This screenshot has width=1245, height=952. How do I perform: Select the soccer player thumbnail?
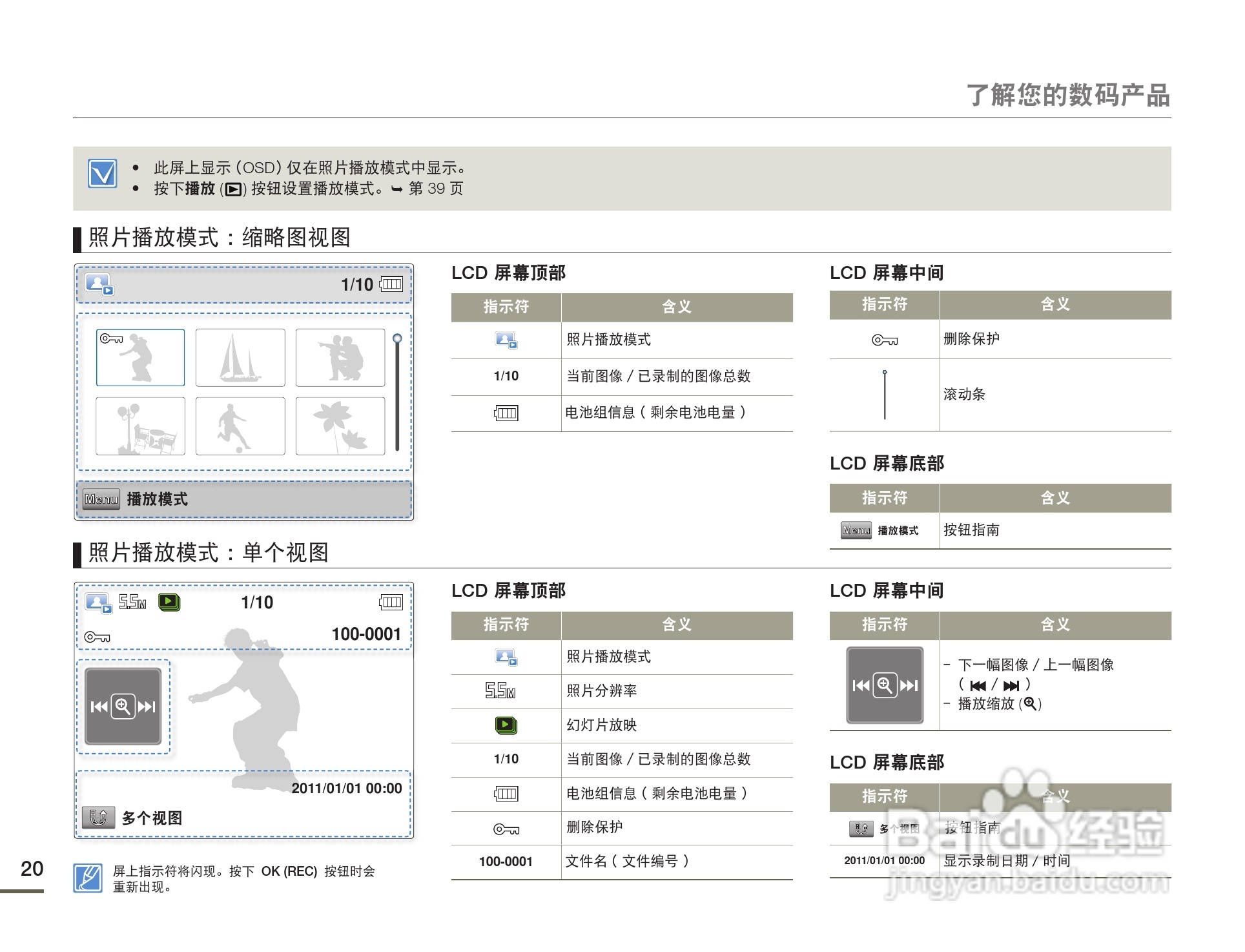(240, 426)
